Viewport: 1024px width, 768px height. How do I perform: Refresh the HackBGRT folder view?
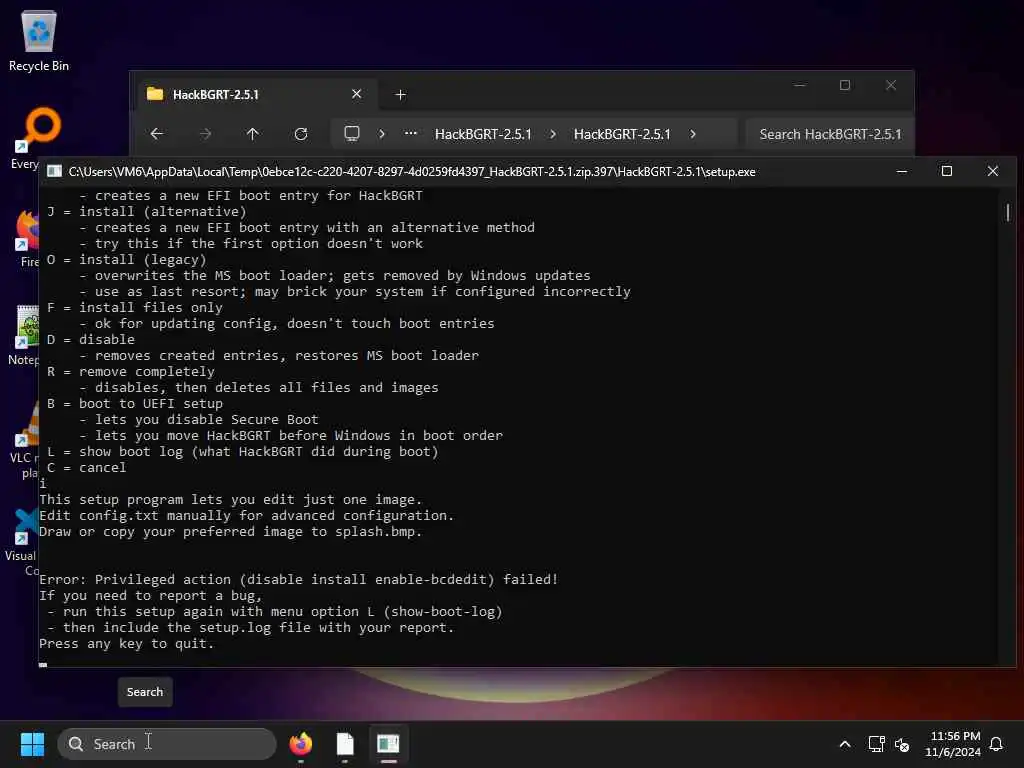pos(300,134)
